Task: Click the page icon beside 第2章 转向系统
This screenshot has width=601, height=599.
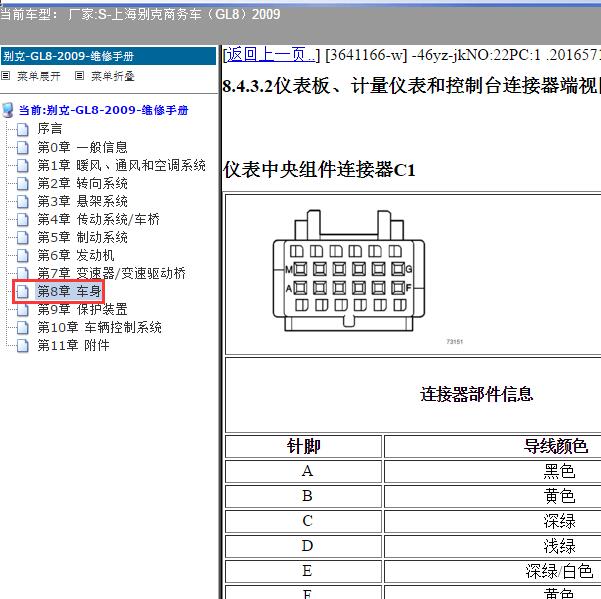Action: click(x=23, y=184)
